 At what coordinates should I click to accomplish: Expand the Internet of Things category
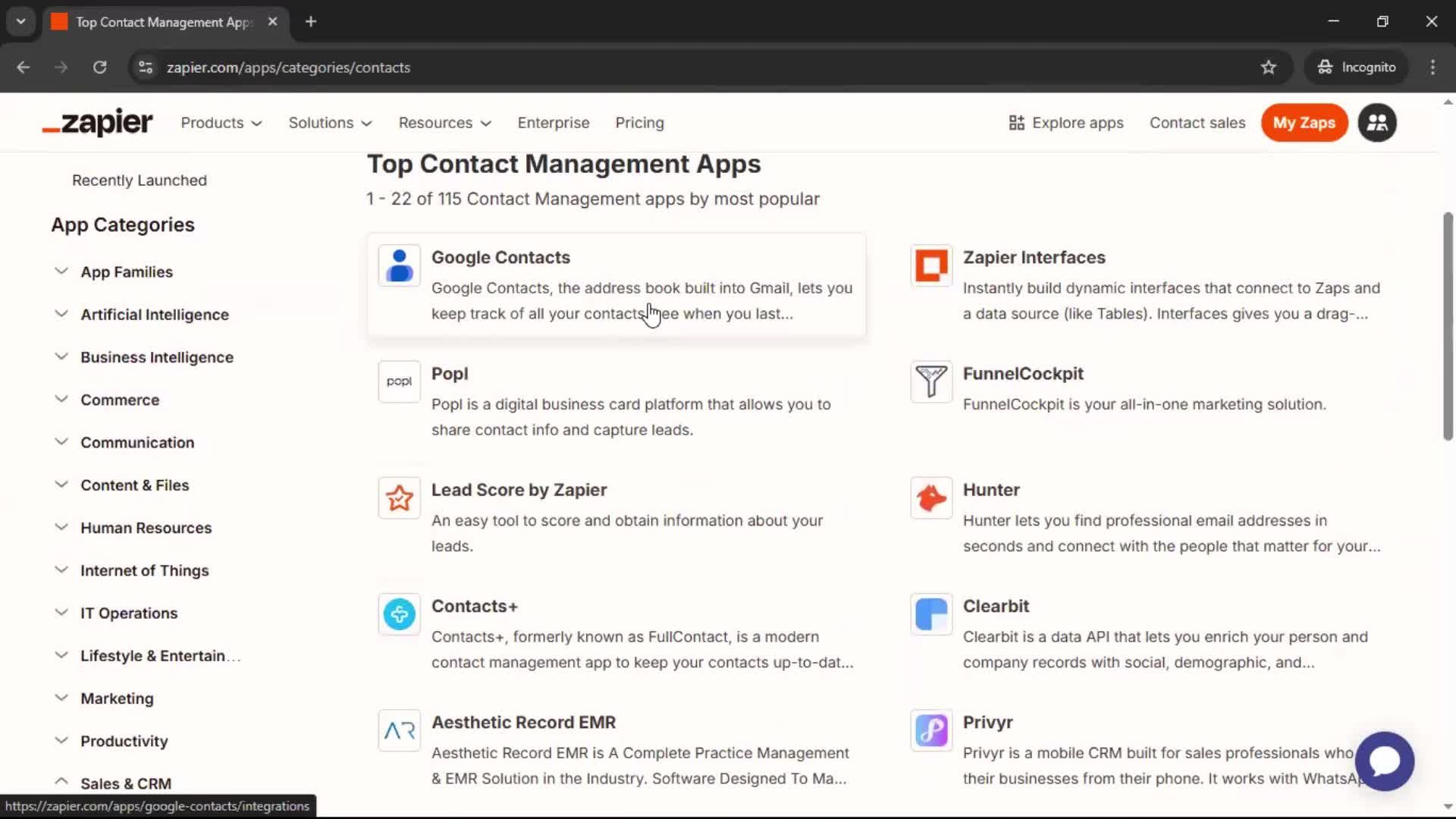(x=131, y=570)
